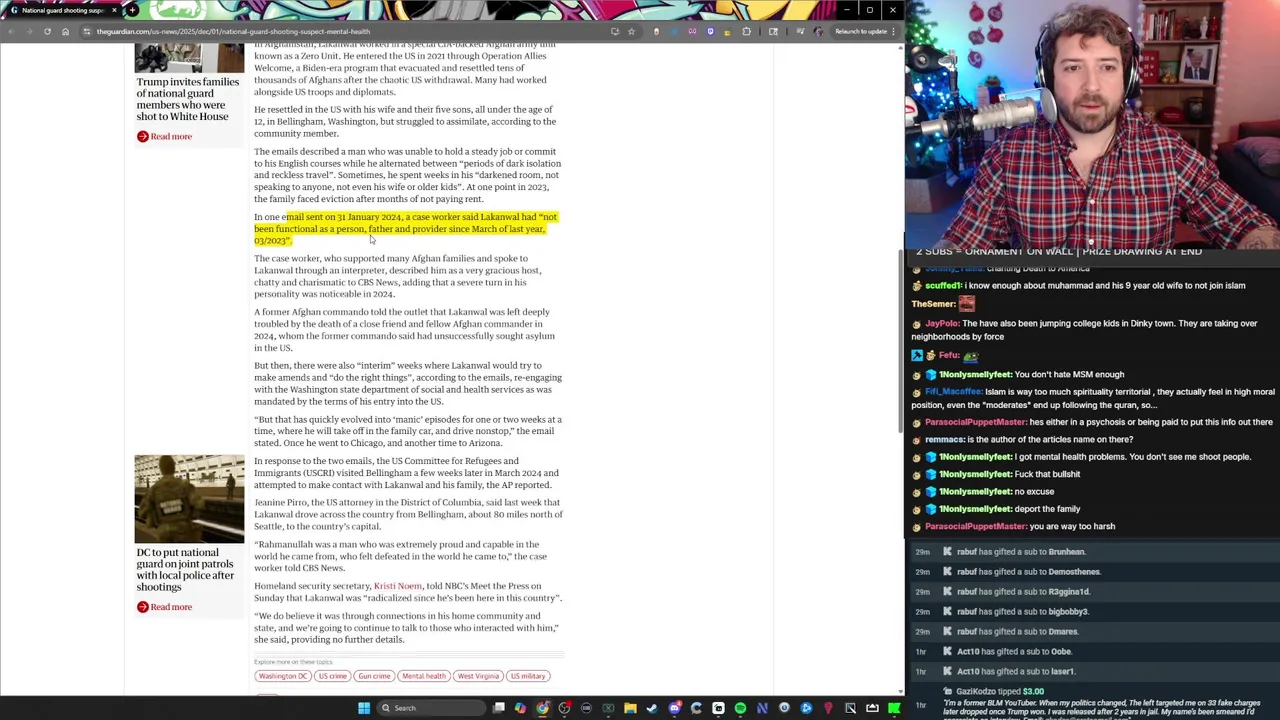Open the Kristi Noem link

pyautogui.click(x=397, y=586)
